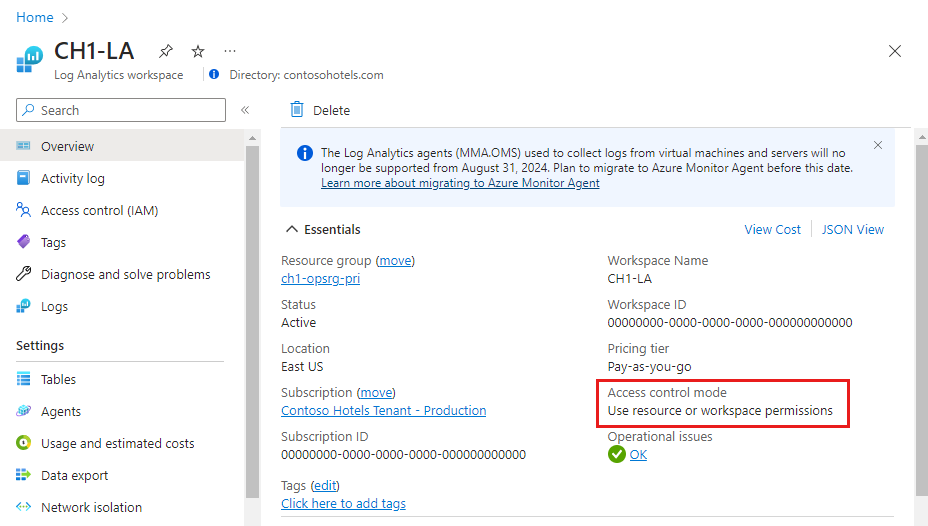928x526 pixels.
Task: Open JSON View of workspace
Action: (852, 229)
